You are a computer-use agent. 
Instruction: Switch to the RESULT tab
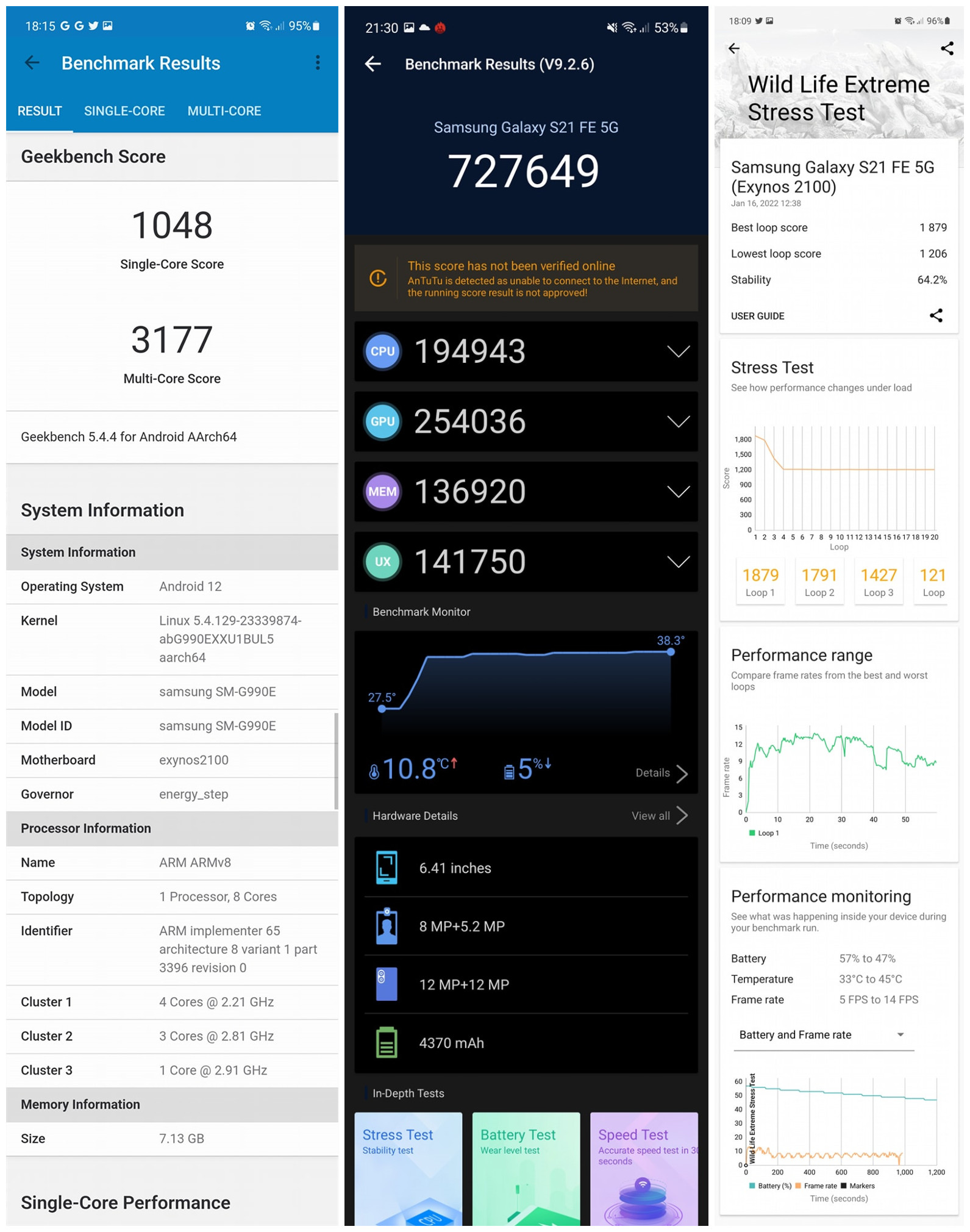click(40, 111)
